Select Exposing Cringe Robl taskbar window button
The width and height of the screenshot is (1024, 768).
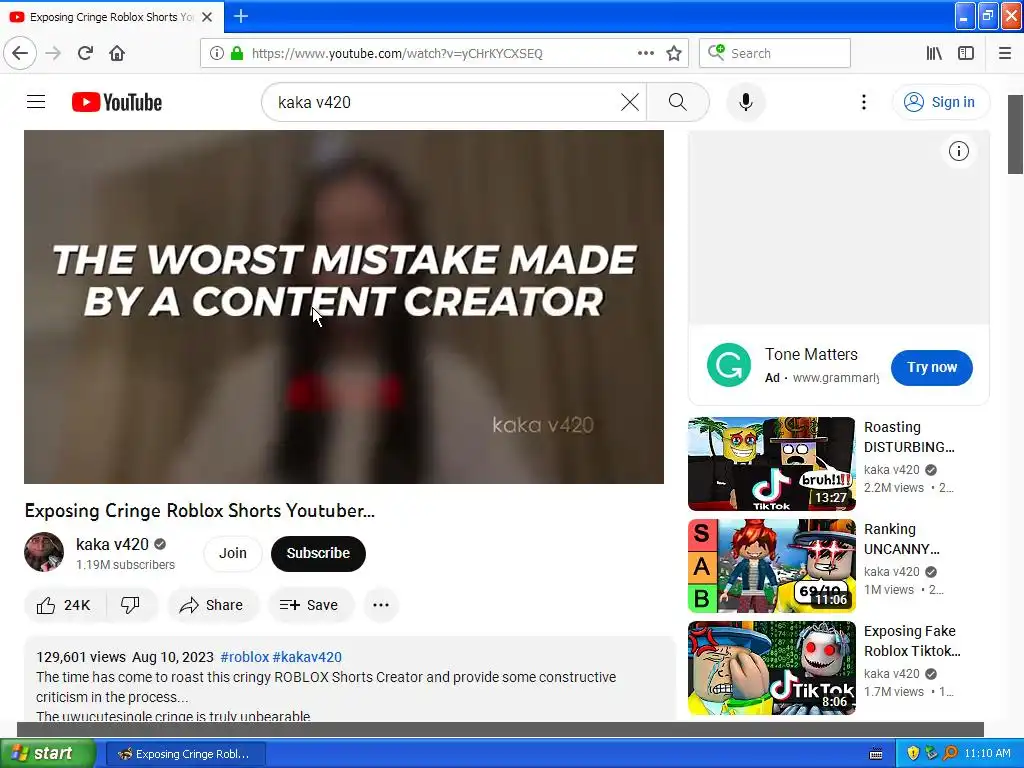[185, 754]
